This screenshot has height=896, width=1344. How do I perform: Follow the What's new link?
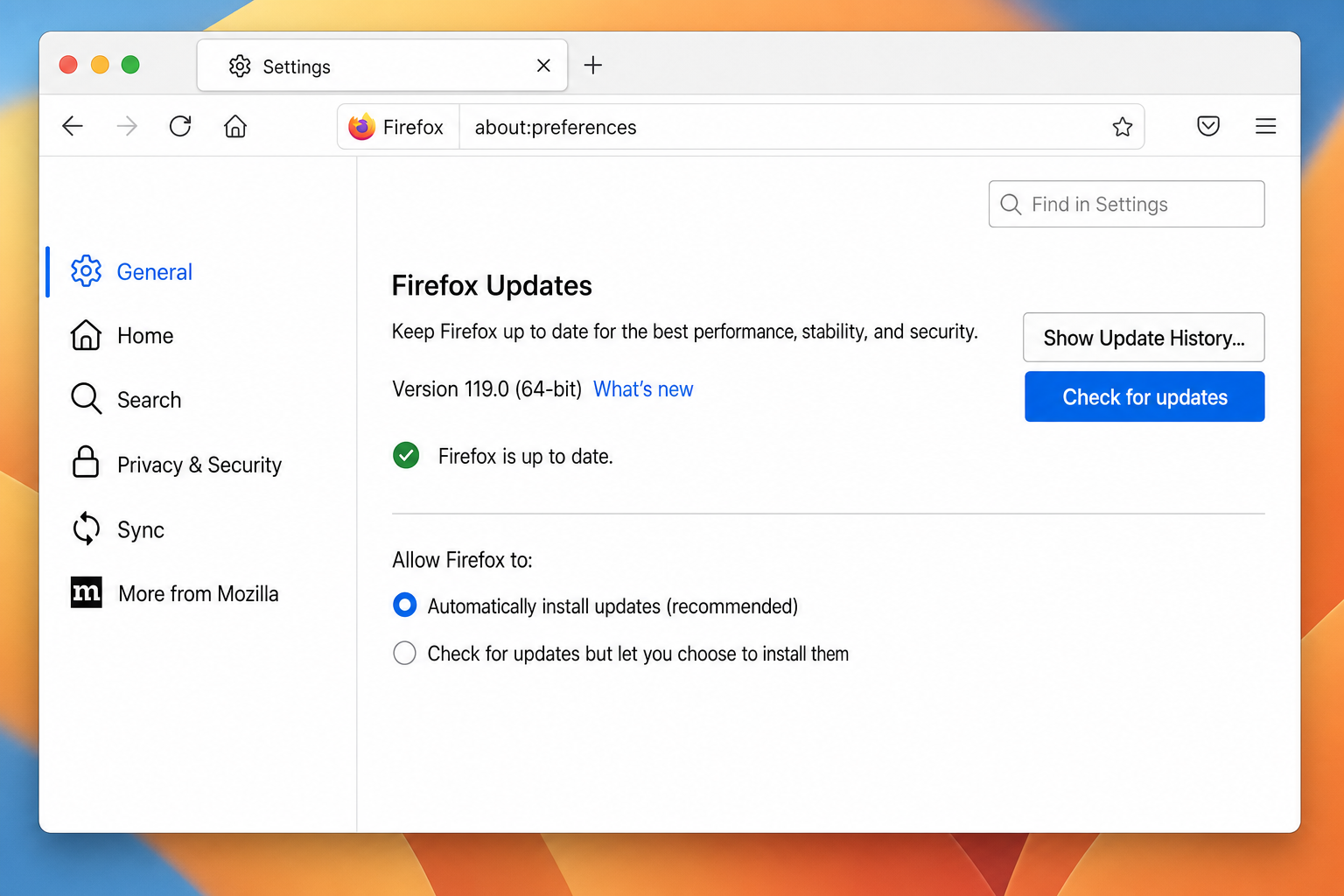pos(643,389)
